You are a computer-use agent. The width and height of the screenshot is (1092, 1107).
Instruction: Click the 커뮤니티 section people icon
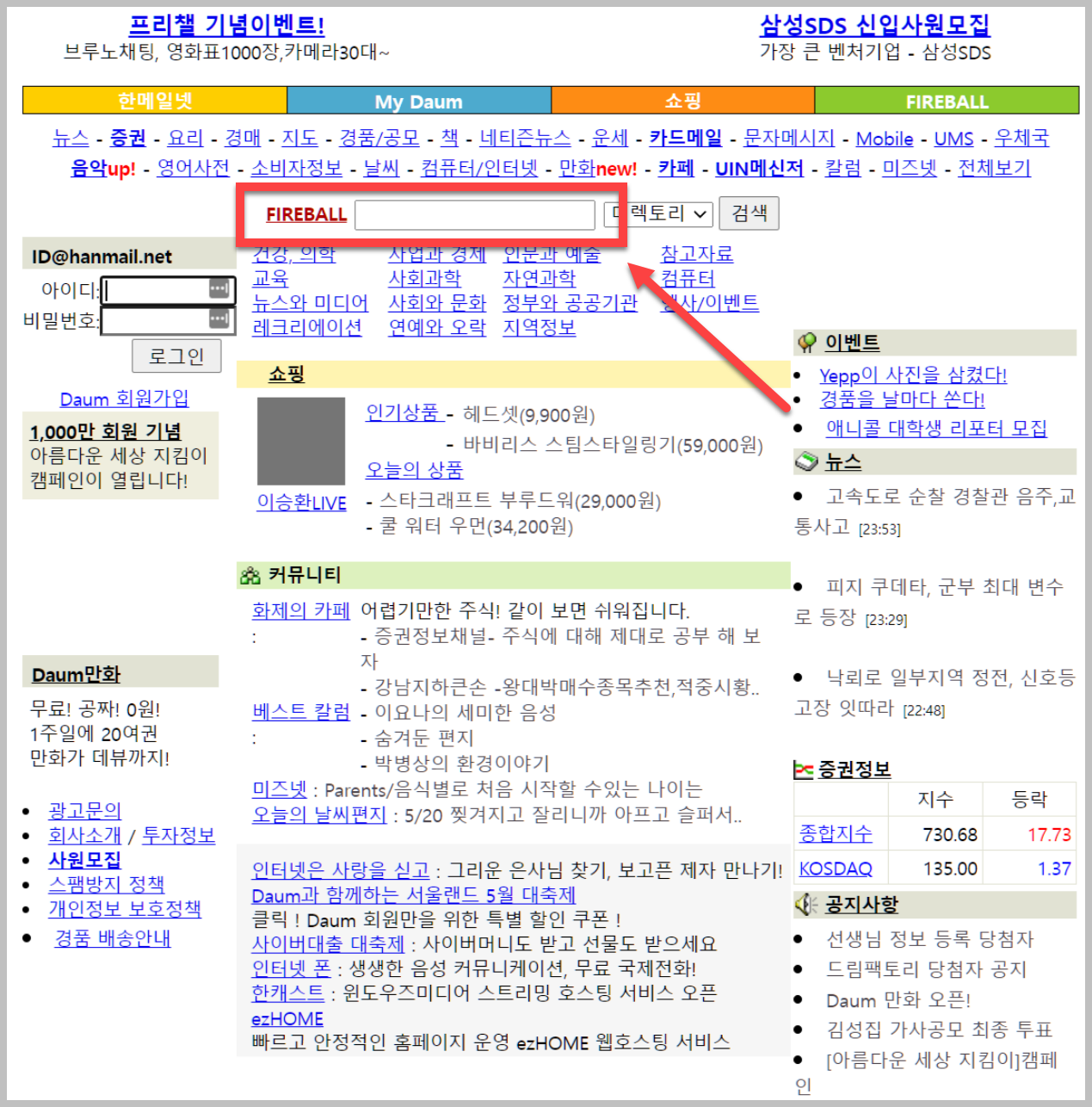click(x=250, y=575)
